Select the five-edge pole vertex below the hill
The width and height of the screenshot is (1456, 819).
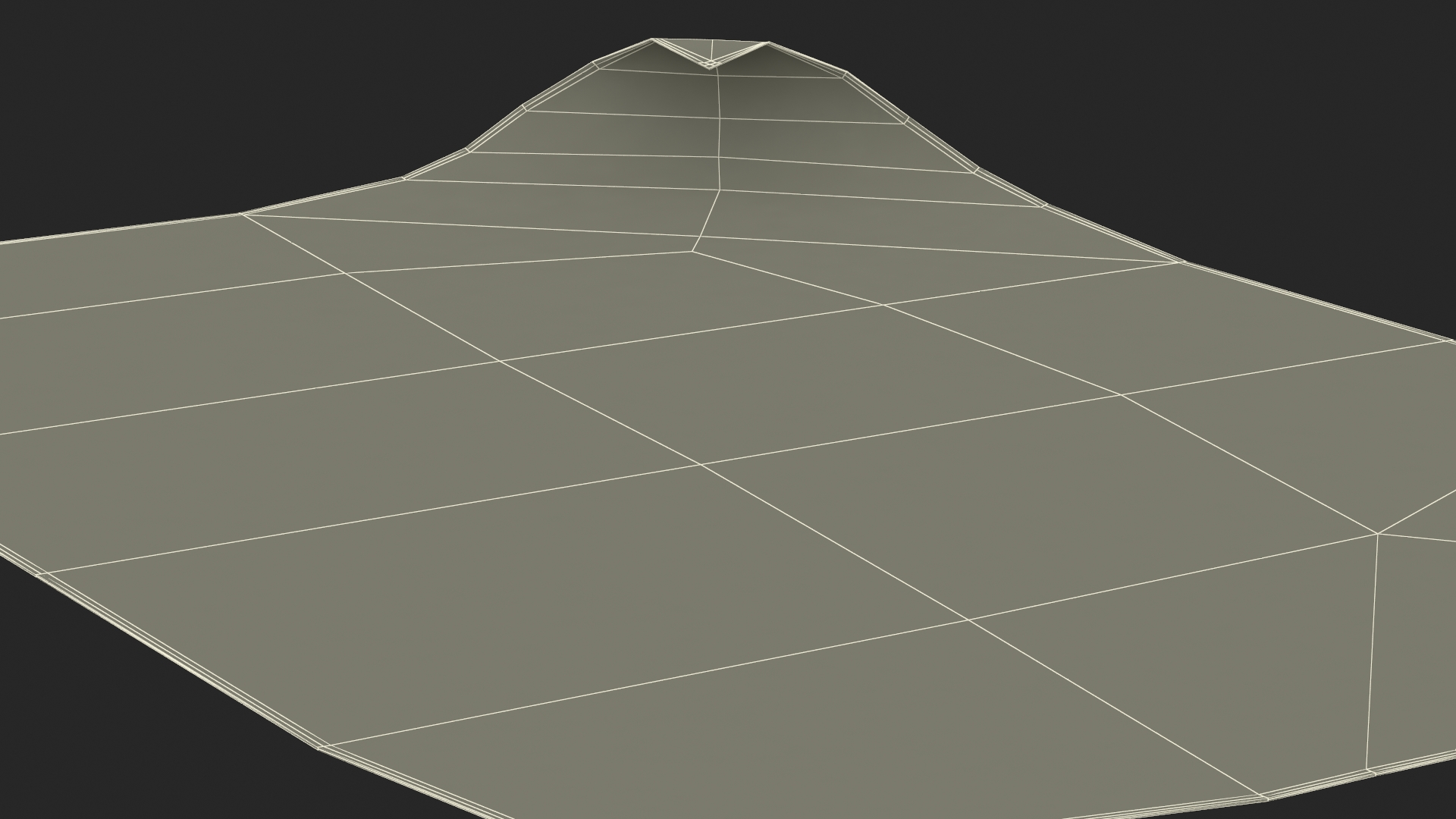tap(692, 250)
